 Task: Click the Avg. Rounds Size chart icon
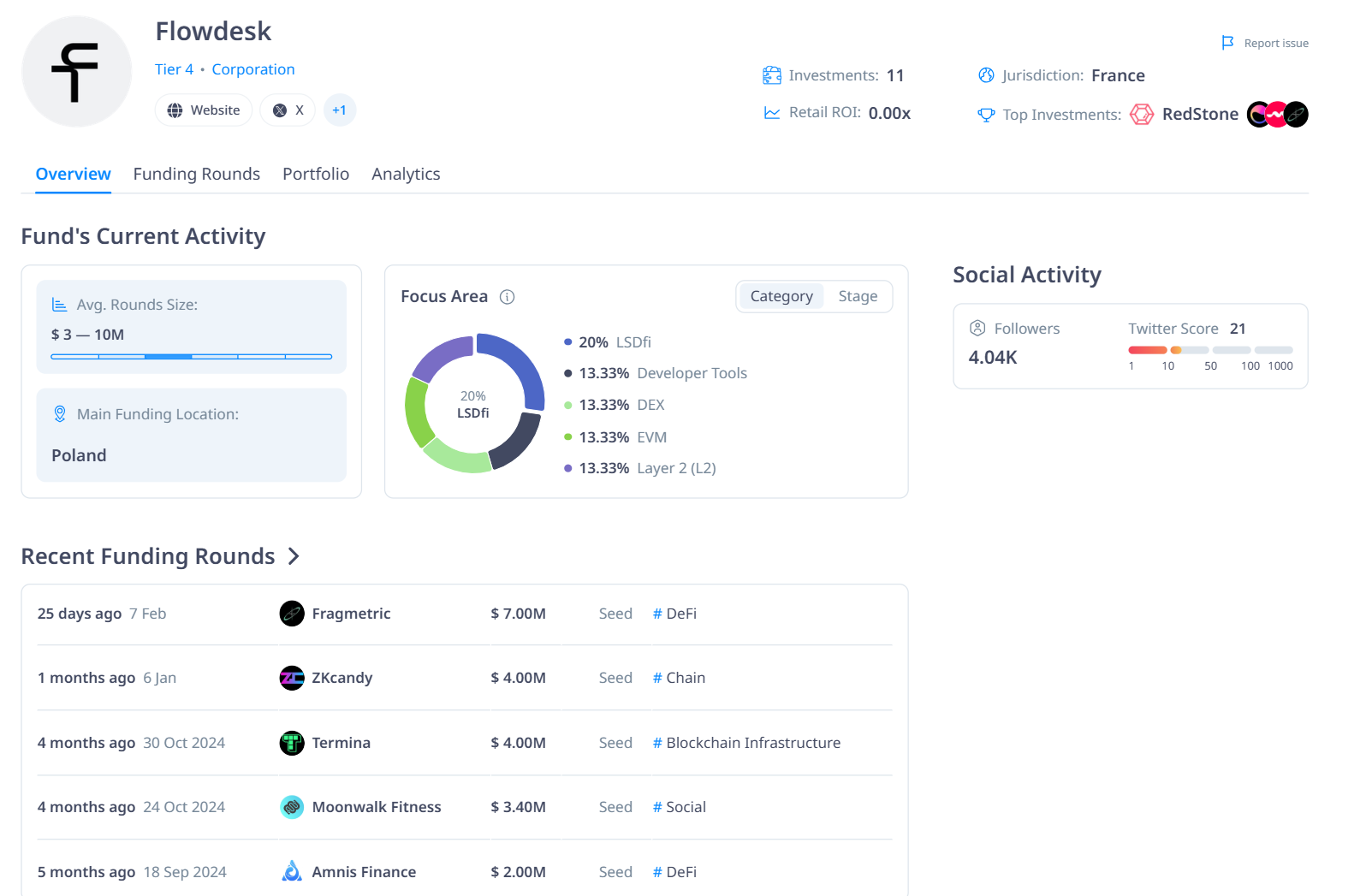pyautogui.click(x=59, y=305)
